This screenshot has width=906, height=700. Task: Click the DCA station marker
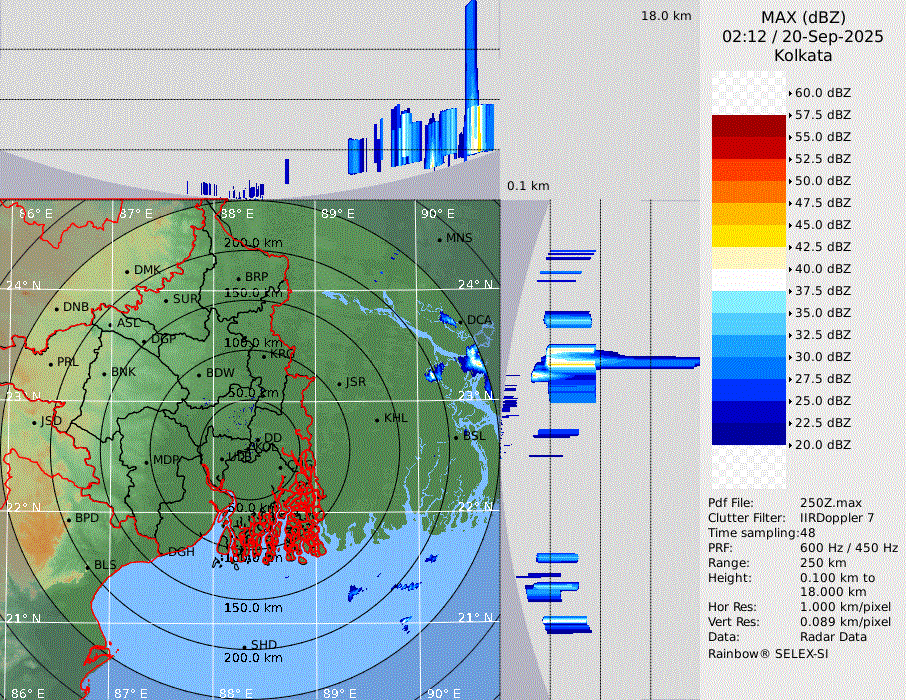point(461,321)
